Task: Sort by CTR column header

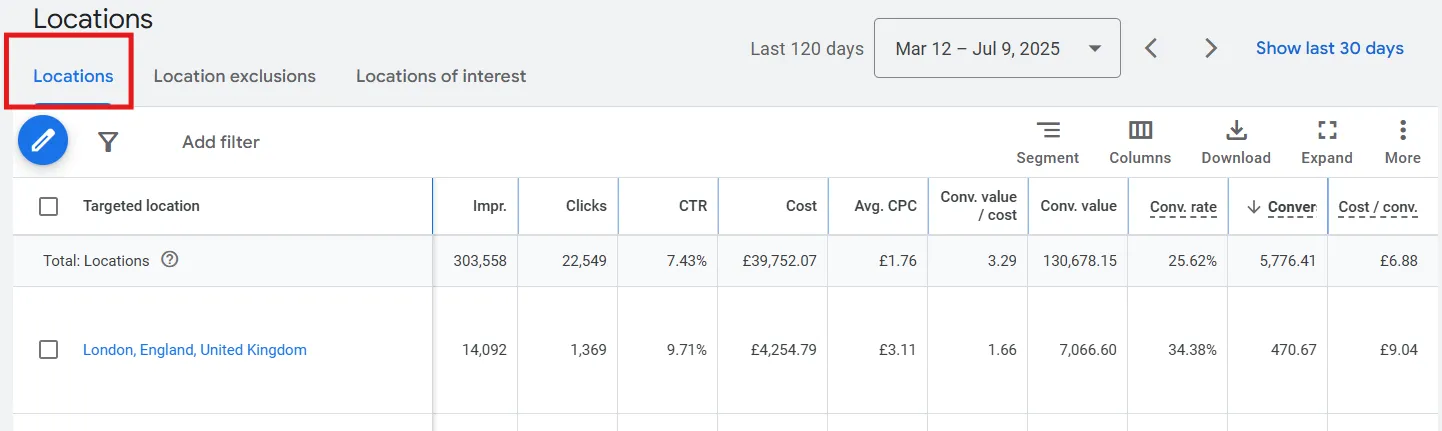Action: (693, 206)
